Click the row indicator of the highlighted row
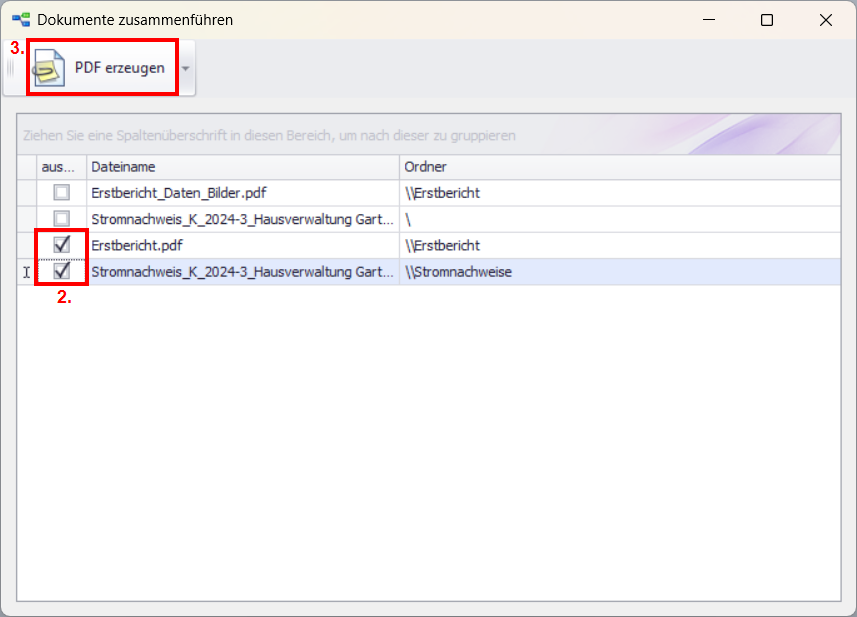This screenshot has height=617, width=857. [27, 271]
